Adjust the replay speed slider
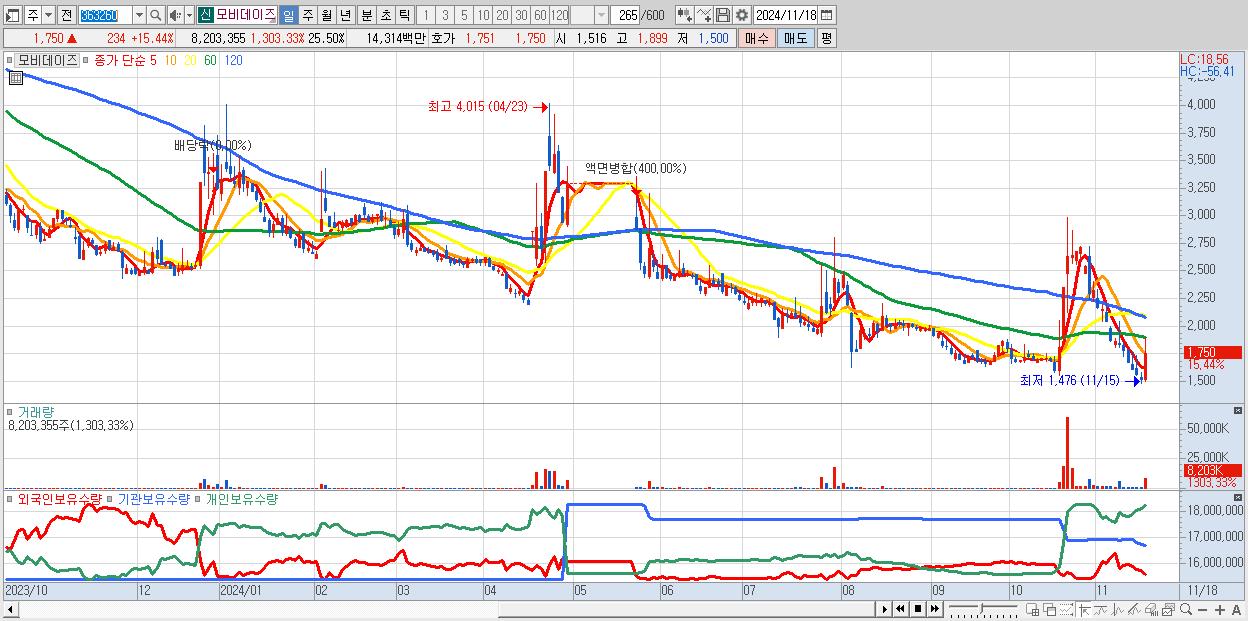Image resolution: width=1248 pixels, height=621 pixels. (x=983, y=609)
